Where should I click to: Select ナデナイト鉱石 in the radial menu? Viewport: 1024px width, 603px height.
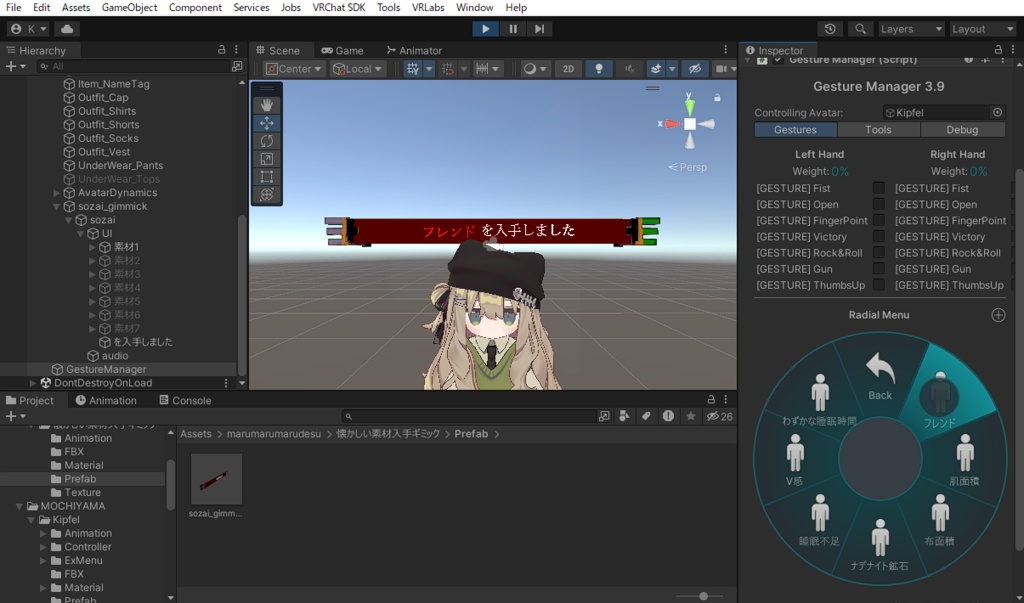tap(879, 546)
